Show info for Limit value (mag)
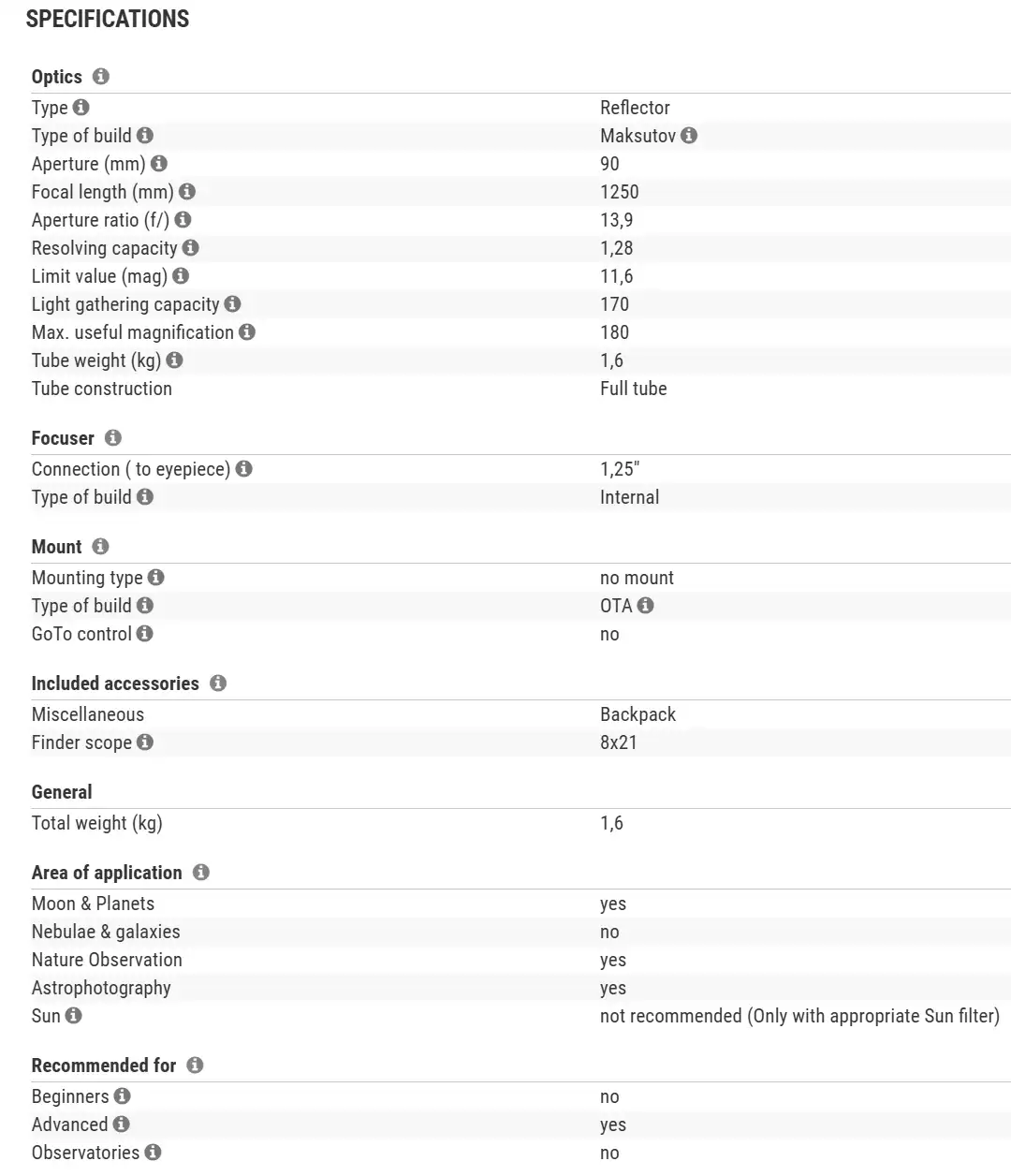The image size is (1011, 1176). [x=181, y=276]
